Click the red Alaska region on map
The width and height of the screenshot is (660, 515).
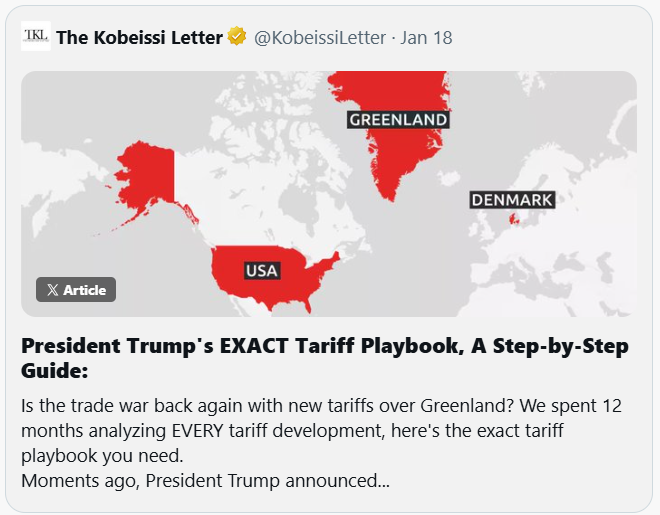point(143,175)
